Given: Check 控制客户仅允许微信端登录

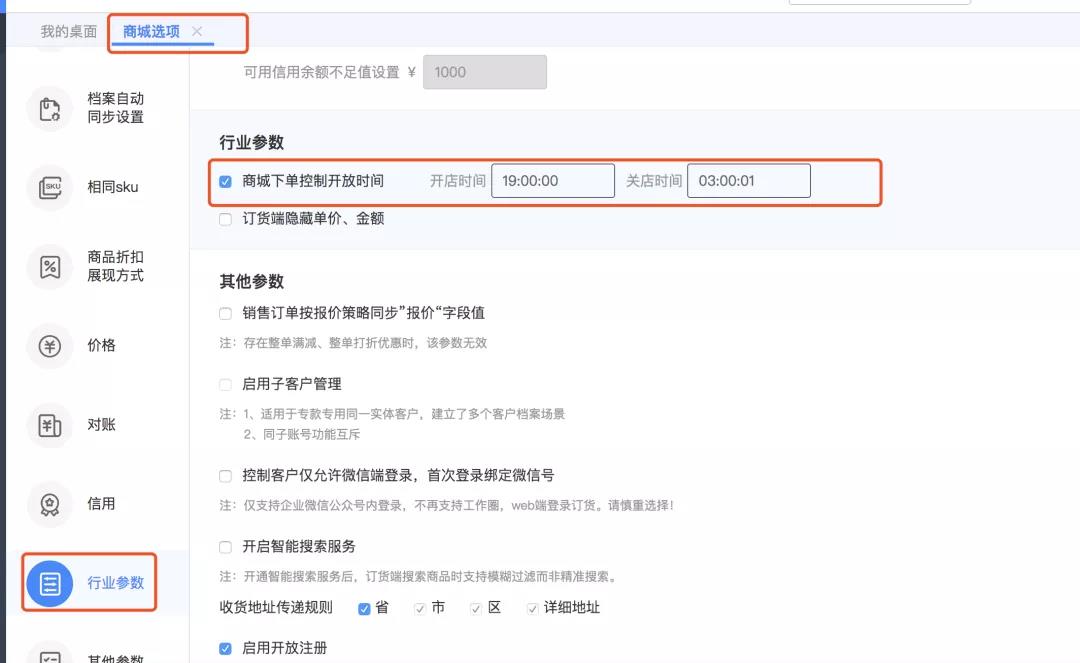Looking at the screenshot, I should pyautogui.click(x=224, y=474).
